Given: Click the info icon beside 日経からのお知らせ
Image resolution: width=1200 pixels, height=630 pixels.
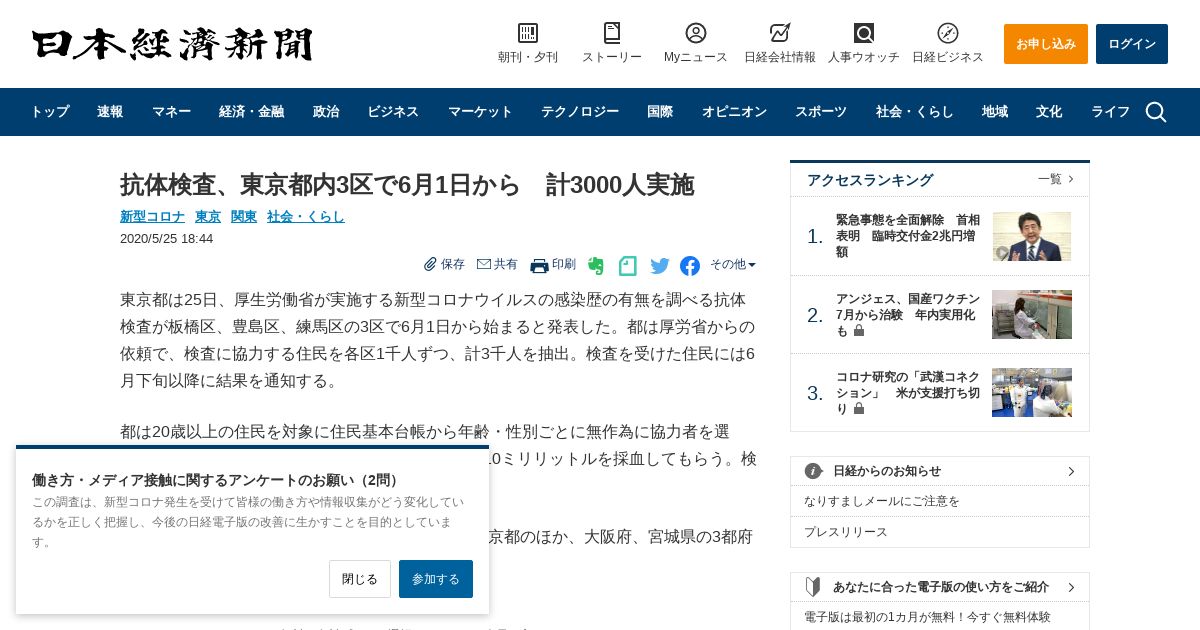Looking at the screenshot, I should [x=814, y=471].
